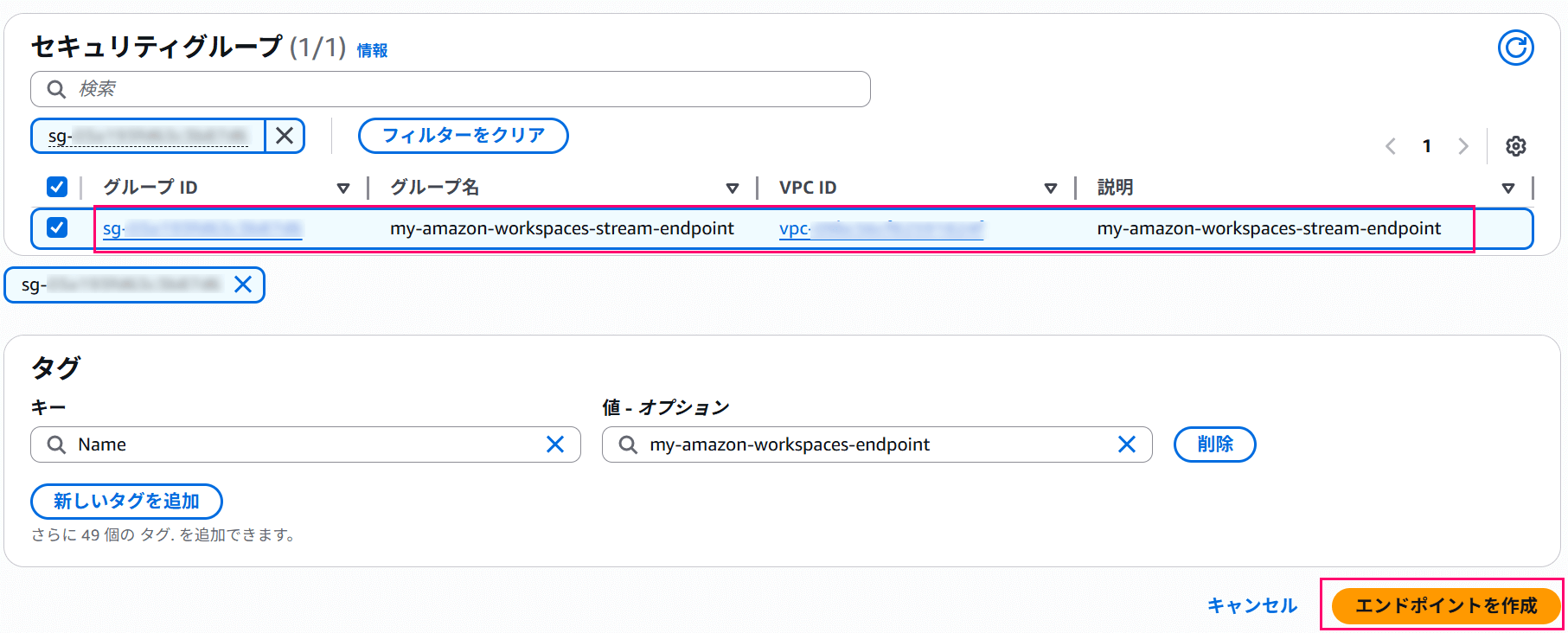Click 新しいタグを追加 button

pyautogui.click(x=126, y=502)
